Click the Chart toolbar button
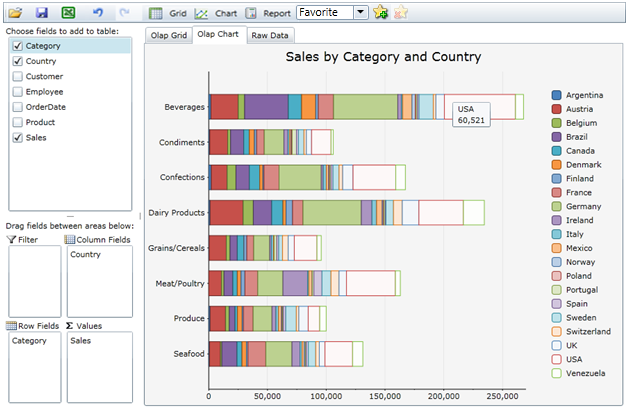 [215, 14]
